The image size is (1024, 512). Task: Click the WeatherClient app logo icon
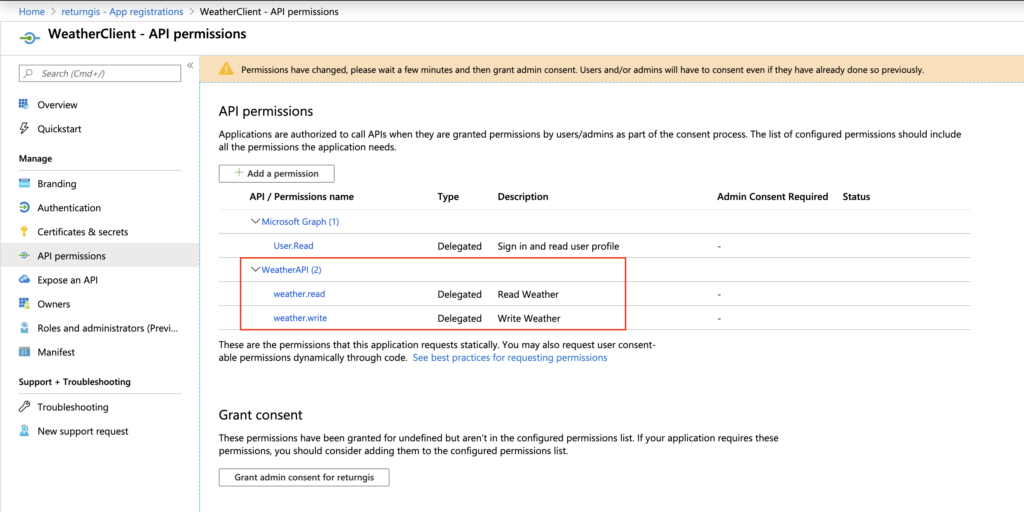(29, 37)
